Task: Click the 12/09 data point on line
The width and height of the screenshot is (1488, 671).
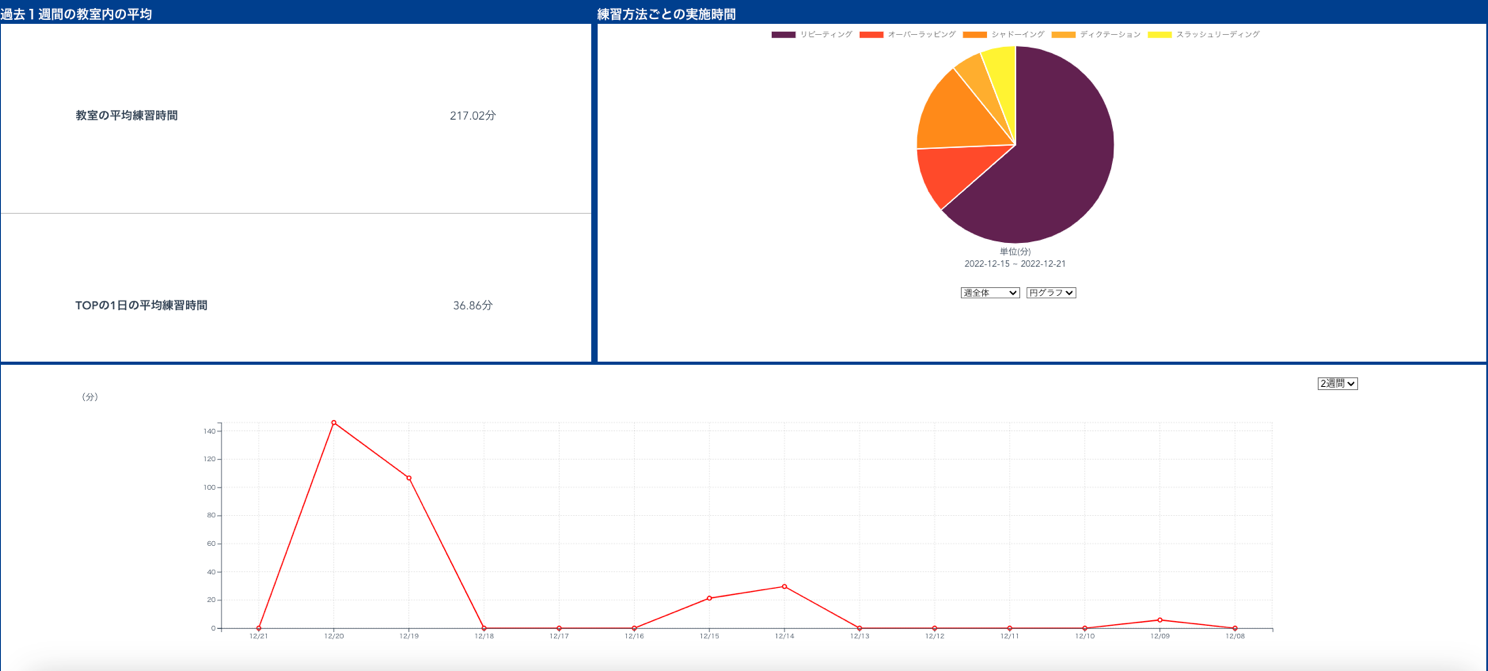Action: click(x=1160, y=620)
